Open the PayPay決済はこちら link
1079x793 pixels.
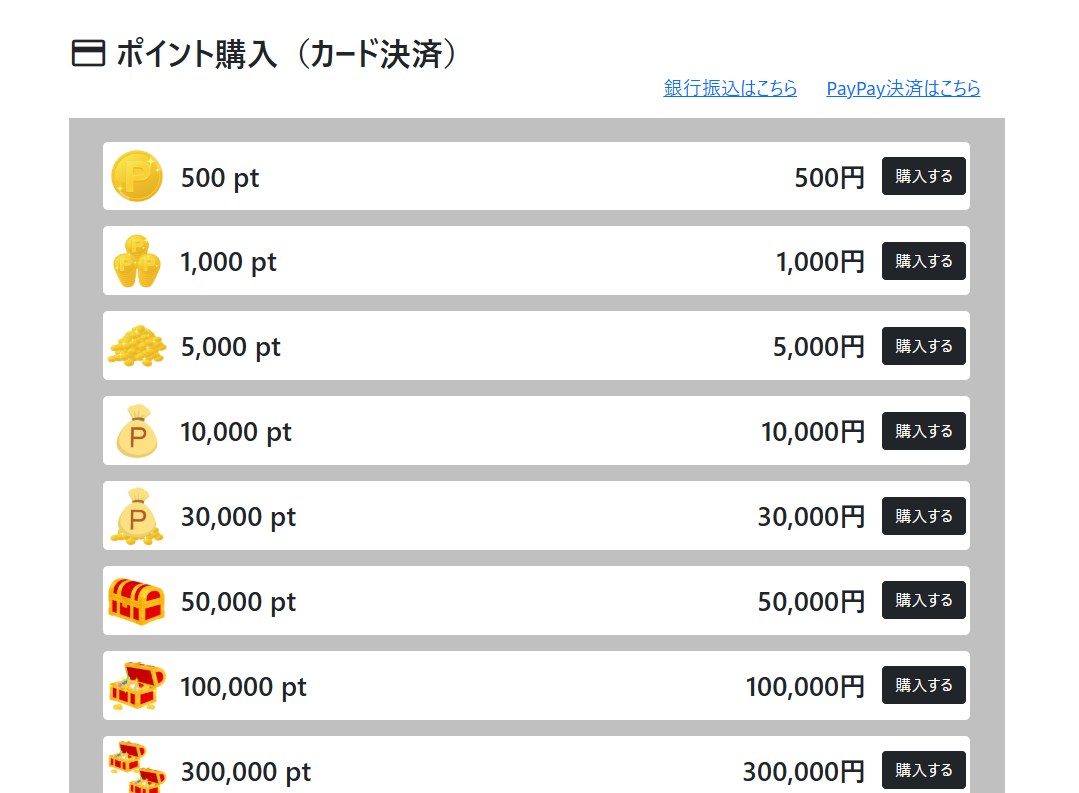click(x=903, y=88)
